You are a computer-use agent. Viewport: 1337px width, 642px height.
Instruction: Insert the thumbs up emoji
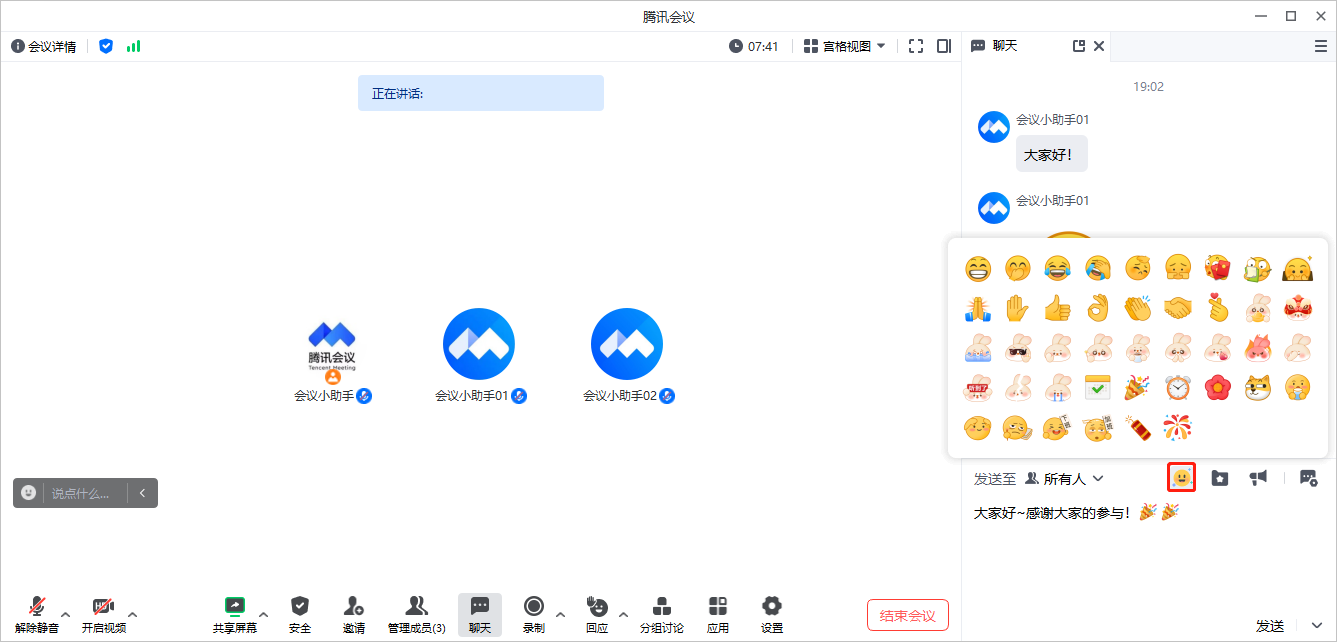(1057, 308)
